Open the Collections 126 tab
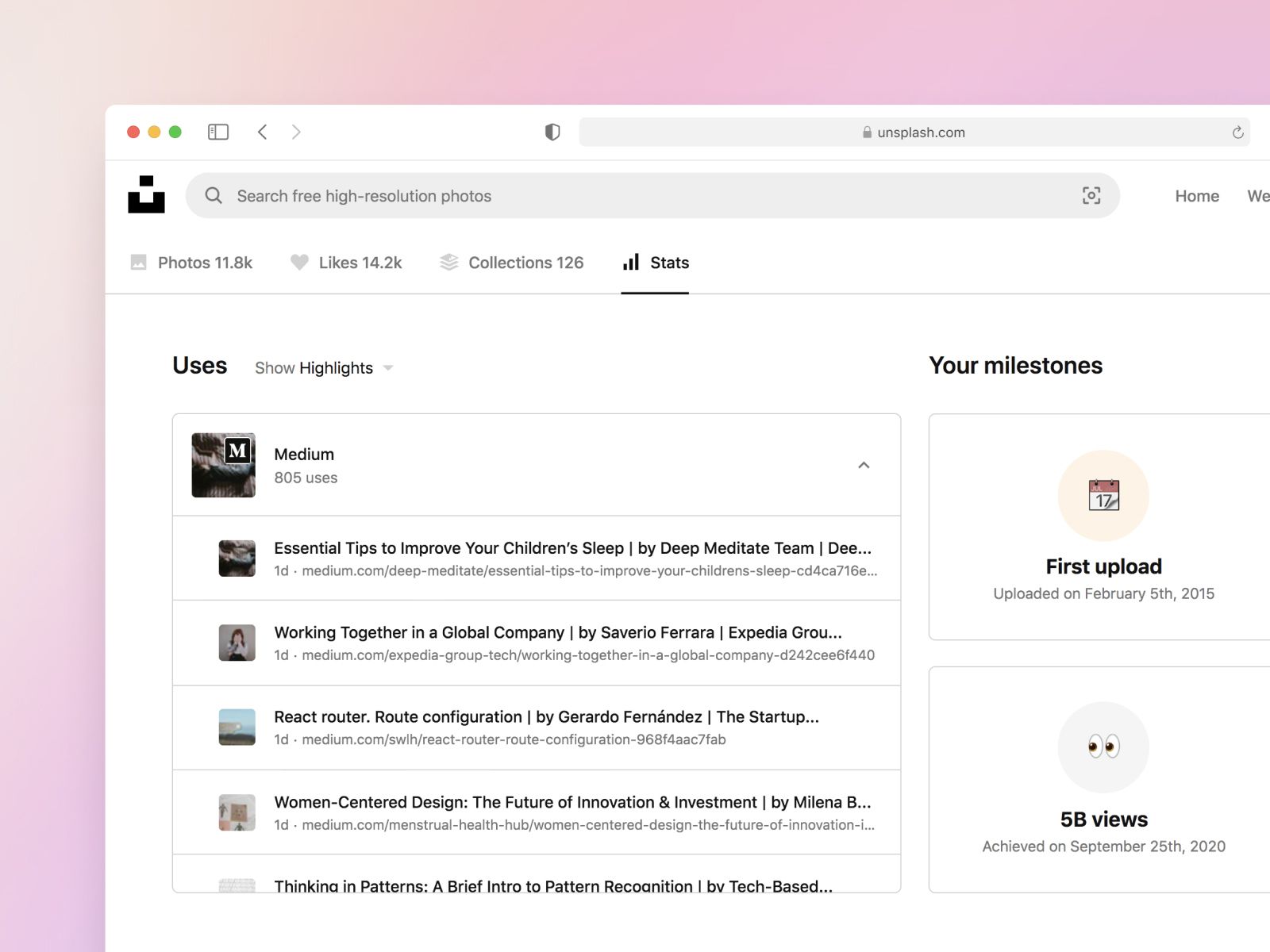 pos(512,263)
